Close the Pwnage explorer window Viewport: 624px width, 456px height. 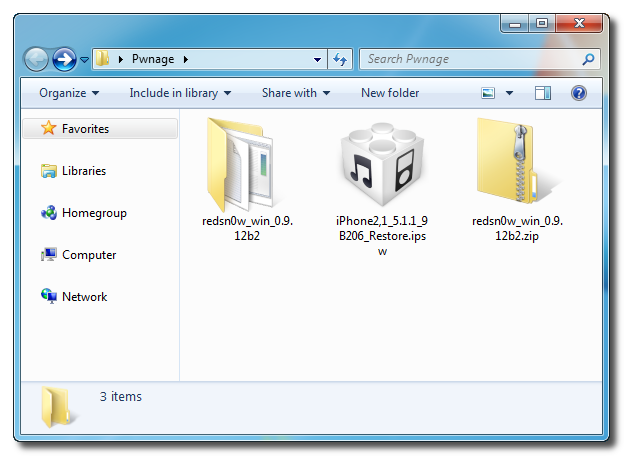[x=579, y=24]
